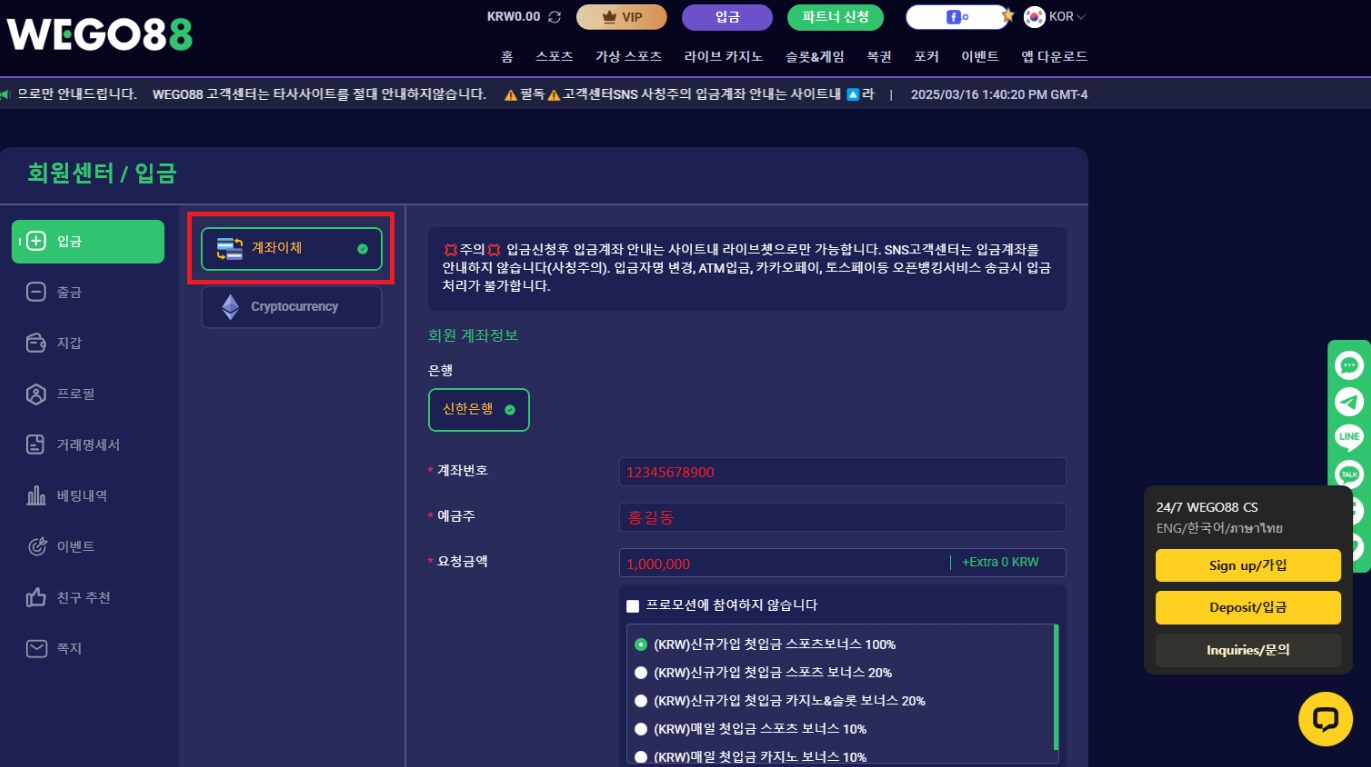The image size is (1371, 767).
Task: Open the LINE contact icon
Action: [1349, 438]
